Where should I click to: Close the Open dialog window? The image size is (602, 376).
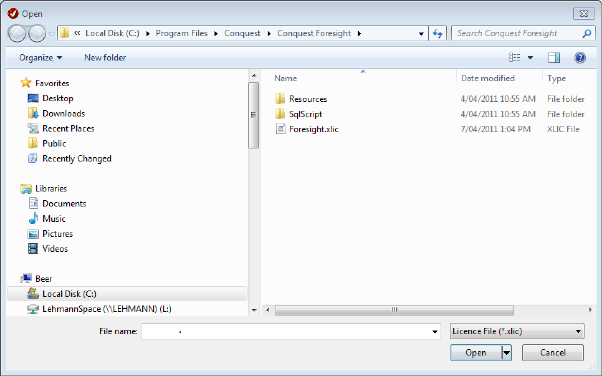(584, 13)
